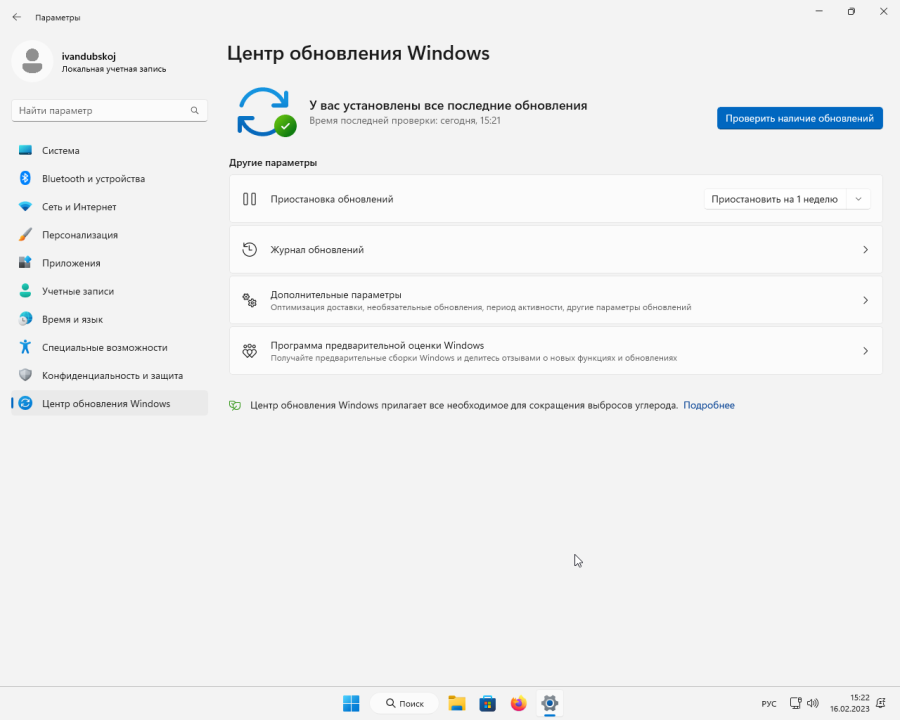Click the gears icon for Дополнительные параметры
Image resolution: width=900 pixels, height=720 pixels.
coord(249,300)
